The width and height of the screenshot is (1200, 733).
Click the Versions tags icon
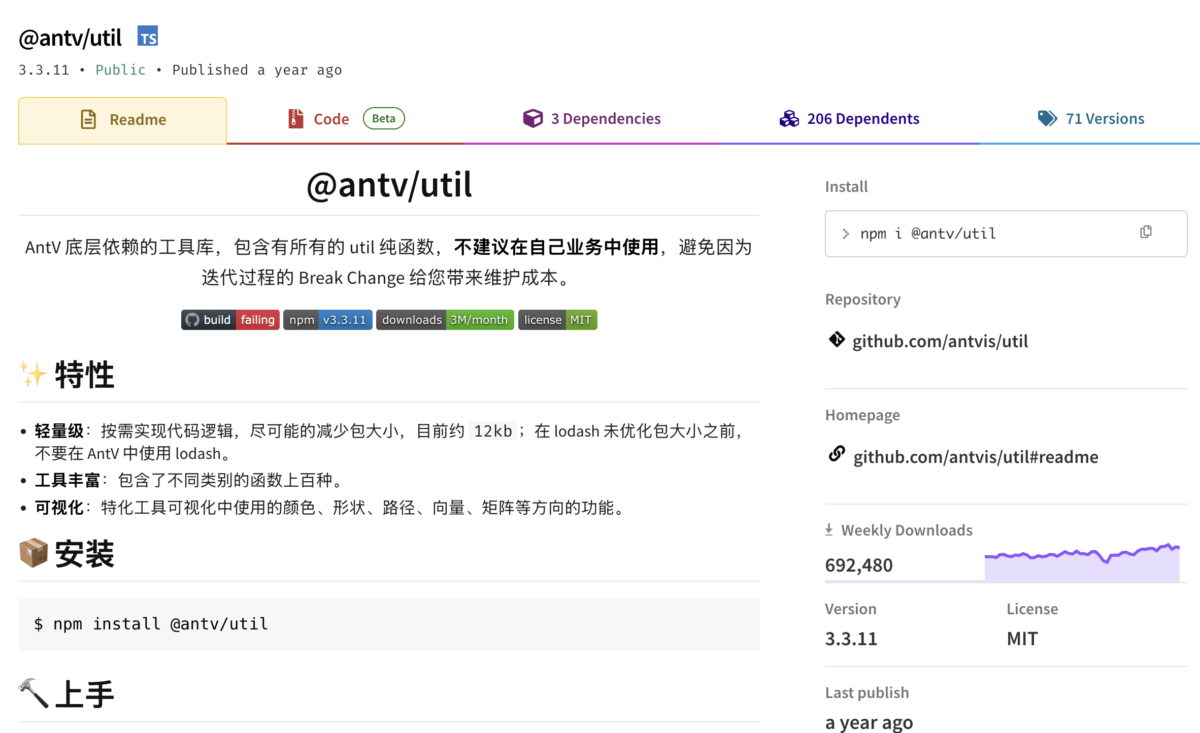click(1047, 118)
